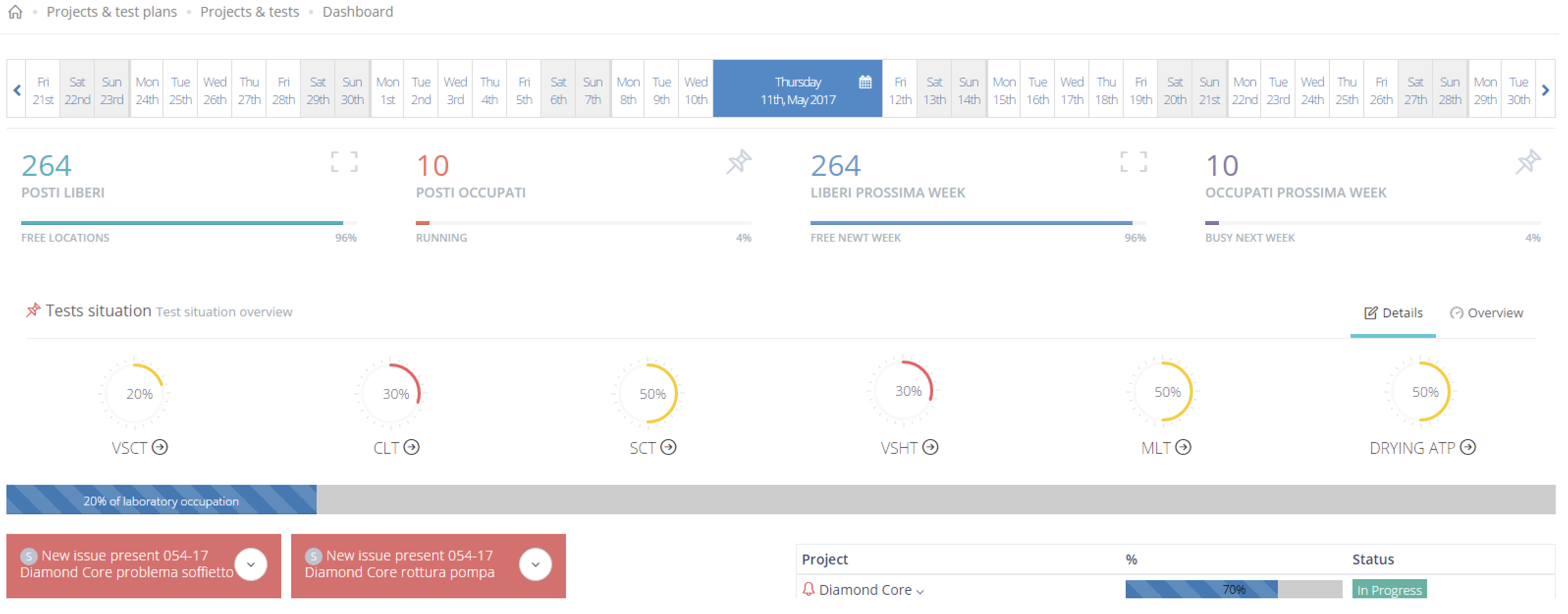Screen dimensions: 1568x614
Task: Select the Details tab
Action: [1393, 313]
